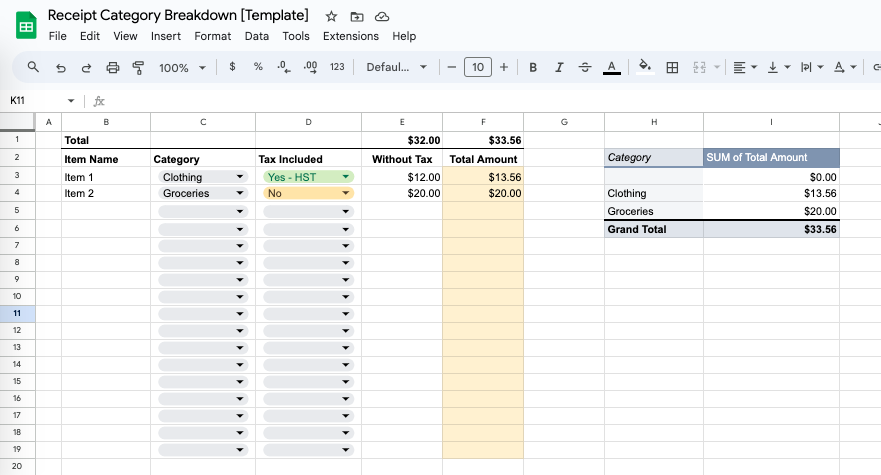This screenshot has height=475, width=881.
Task: Toggle bold formatting
Action: (x=533, y=67)
